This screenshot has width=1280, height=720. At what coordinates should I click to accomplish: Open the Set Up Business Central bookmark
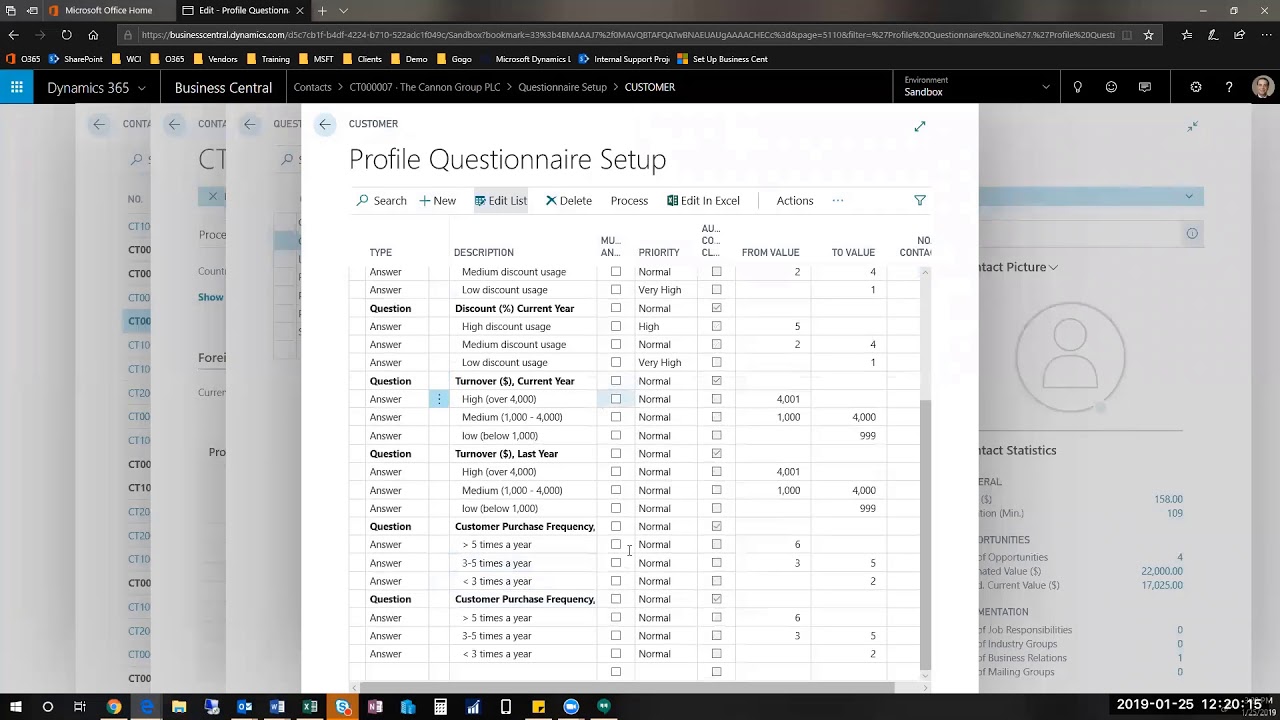pos(722,59)
